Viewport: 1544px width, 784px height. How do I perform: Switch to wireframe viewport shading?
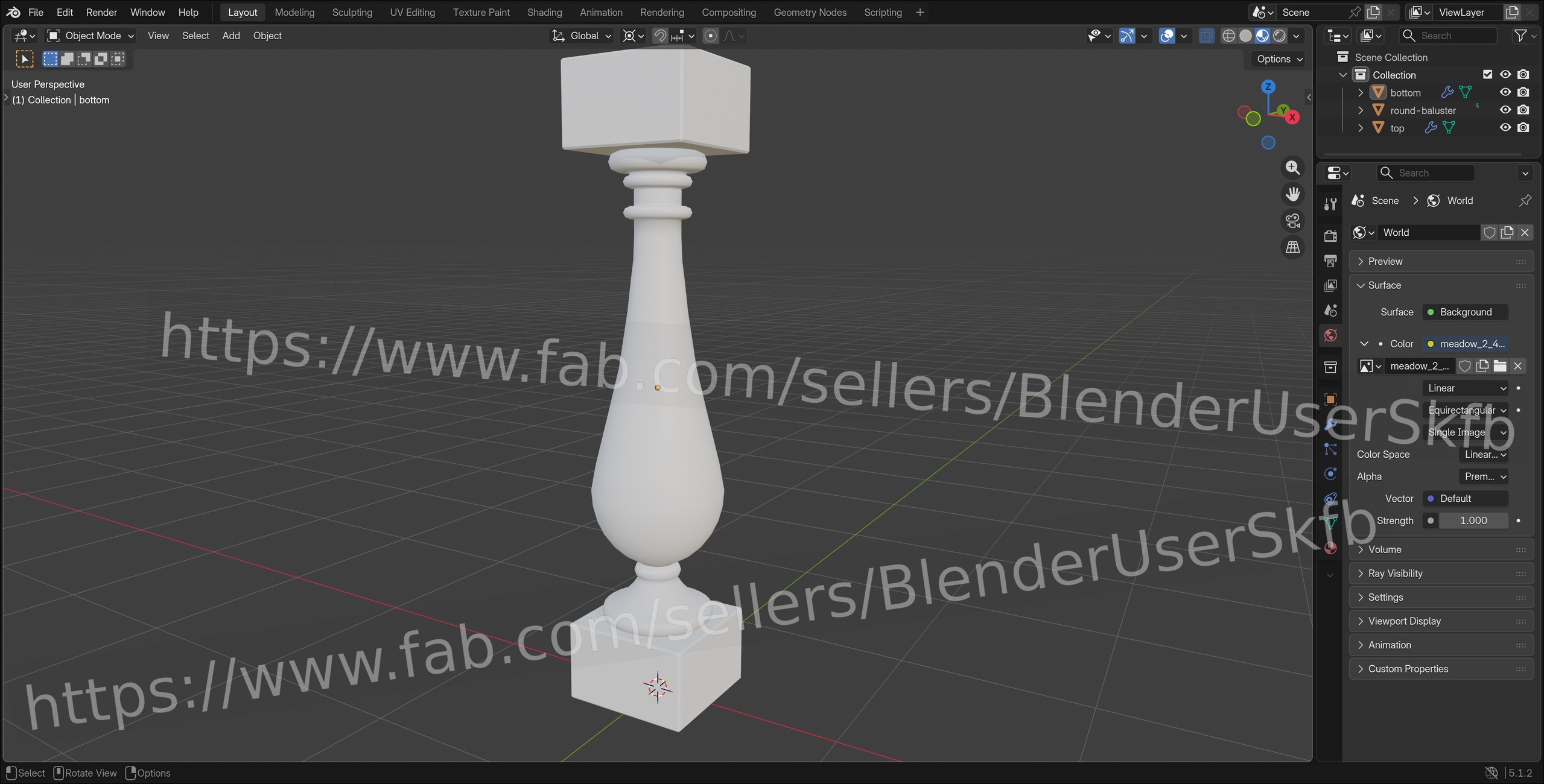point(1228,36)
